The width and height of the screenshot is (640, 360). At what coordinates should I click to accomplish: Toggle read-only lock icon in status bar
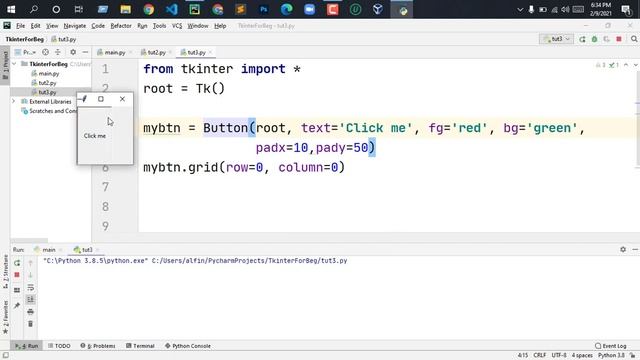[x=633, y=356]
